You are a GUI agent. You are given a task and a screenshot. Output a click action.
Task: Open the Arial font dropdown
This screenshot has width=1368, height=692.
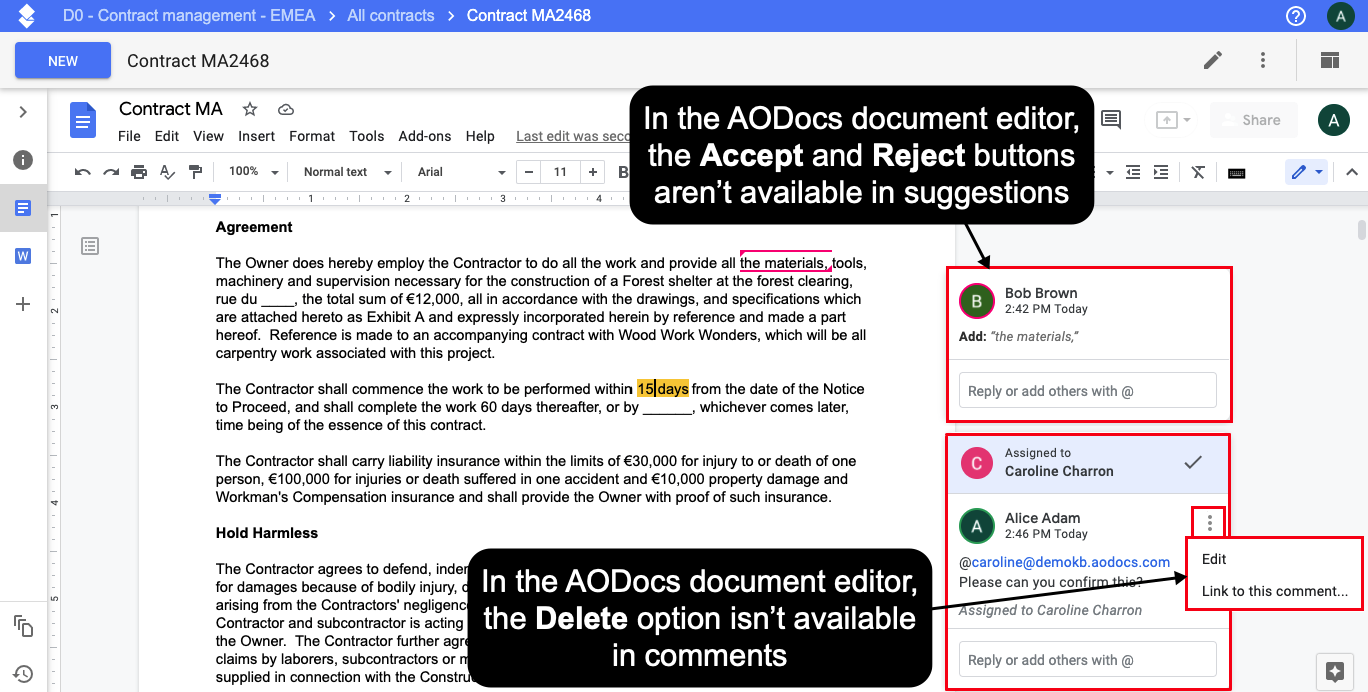pyautogui.click(x=462, y=172)
